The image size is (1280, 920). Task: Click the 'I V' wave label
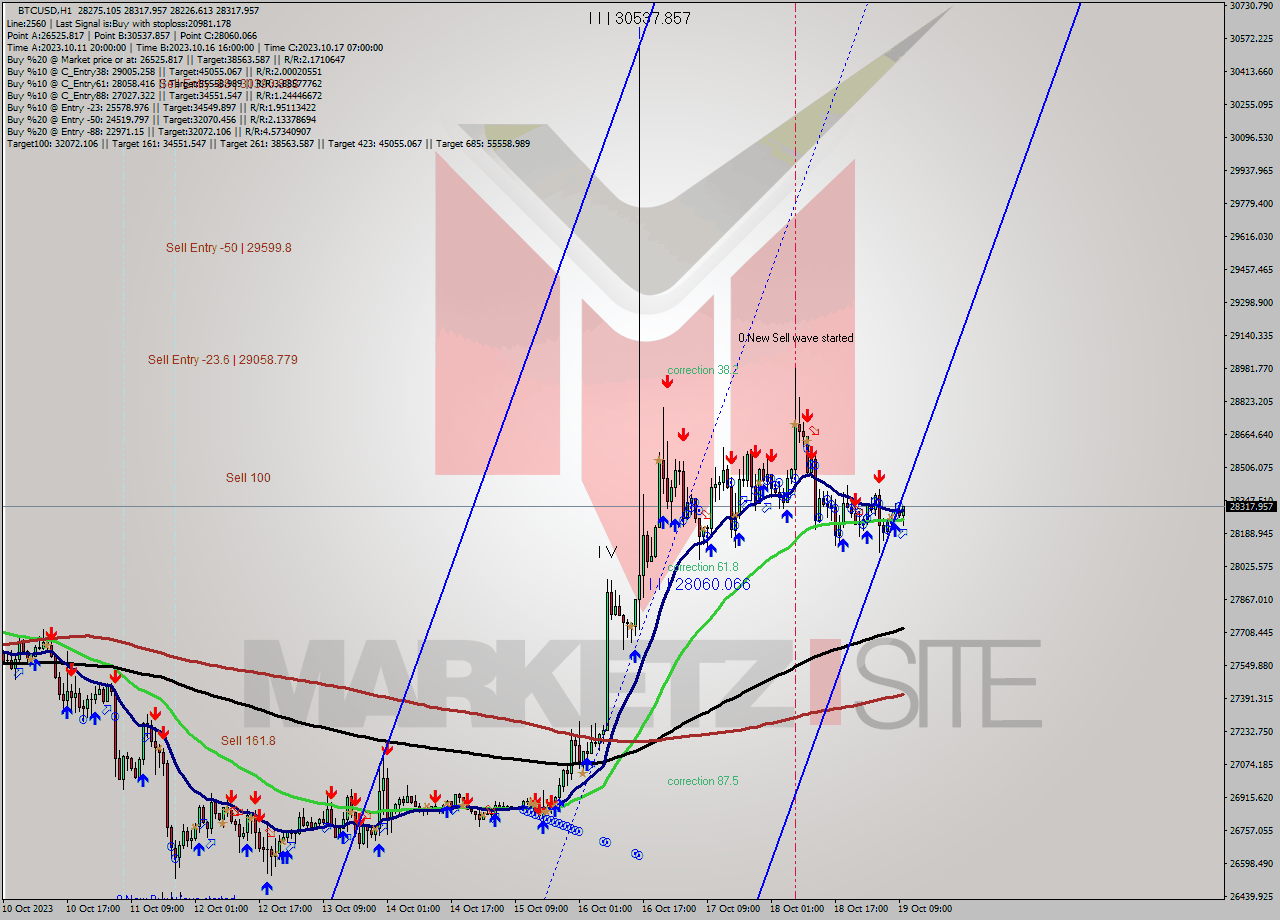[x=607, y=551]
